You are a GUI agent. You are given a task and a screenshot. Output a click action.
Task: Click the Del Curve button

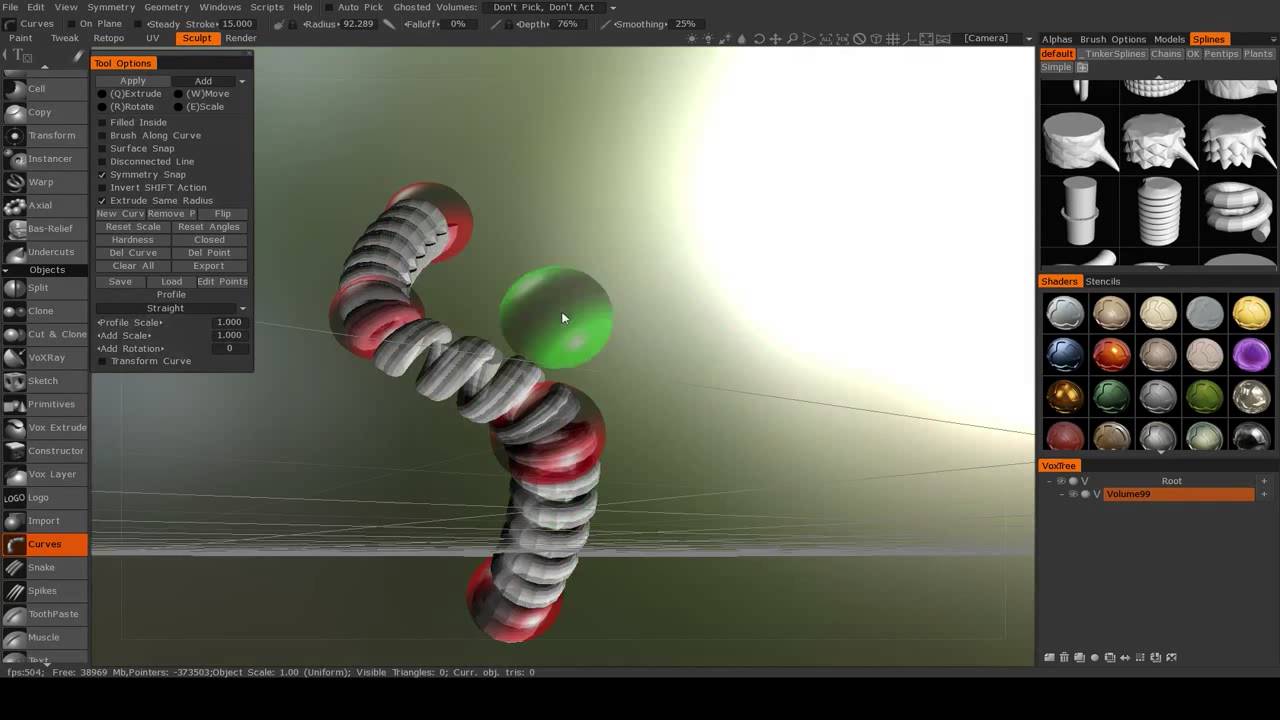(133, 253)
